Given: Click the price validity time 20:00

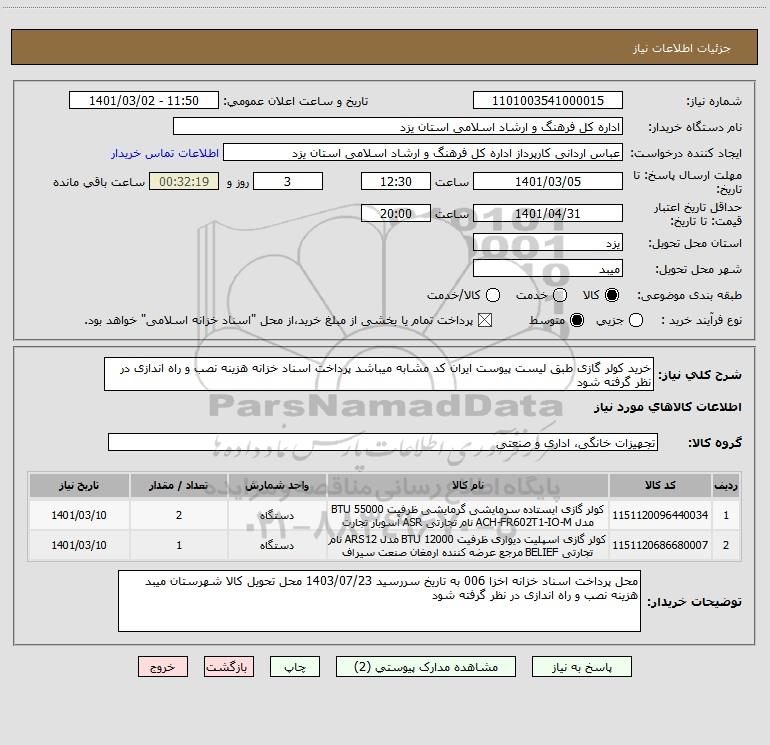Looking at the screenshot, I should click(x=396, y=213).
